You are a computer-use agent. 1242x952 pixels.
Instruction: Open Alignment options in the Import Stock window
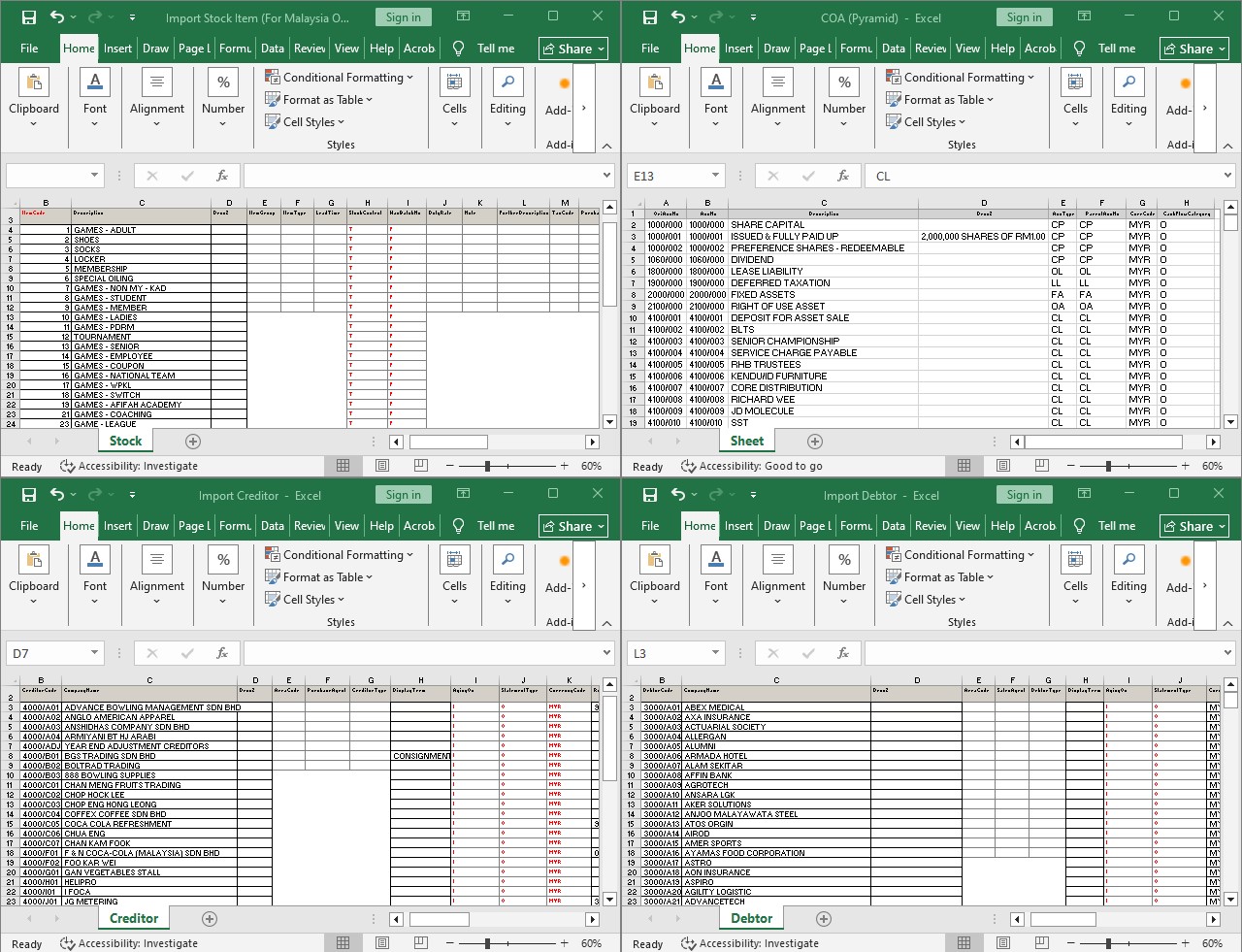157,97
